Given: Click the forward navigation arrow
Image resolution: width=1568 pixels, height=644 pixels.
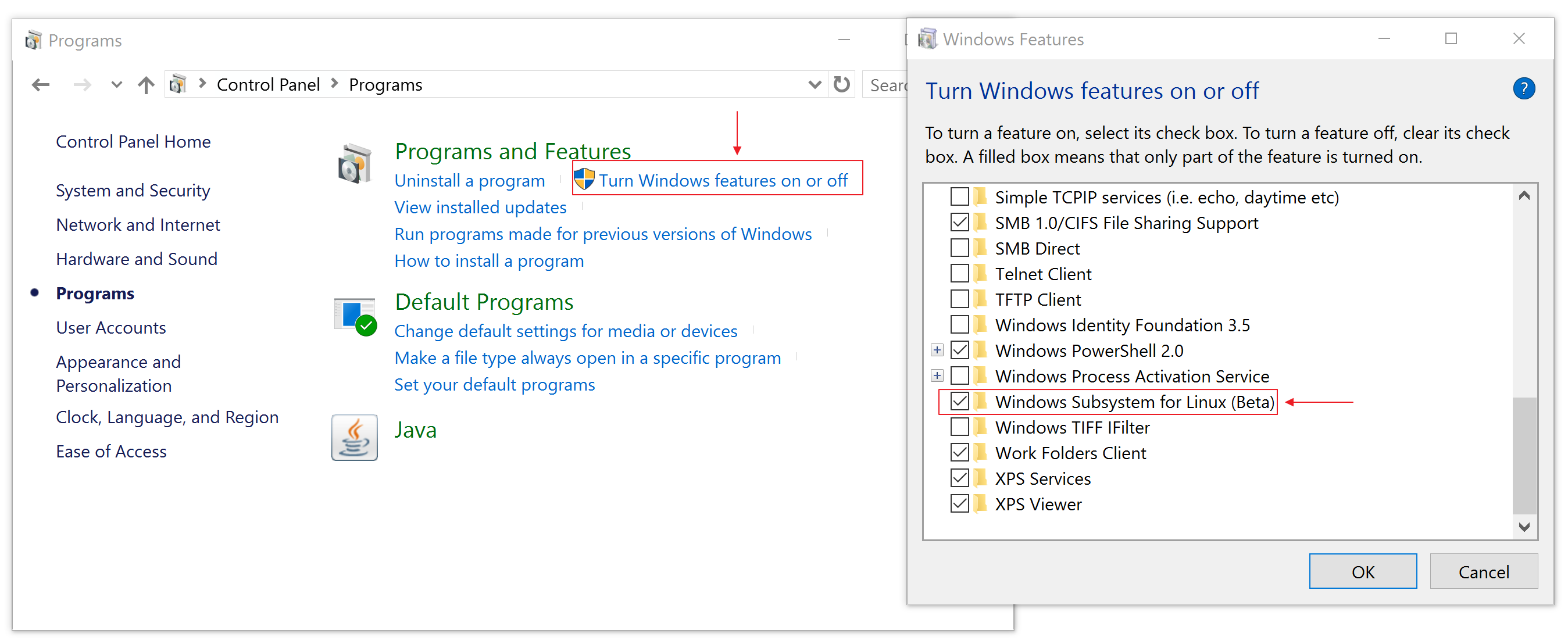Looking at the screenshot, I should (83, 85).
